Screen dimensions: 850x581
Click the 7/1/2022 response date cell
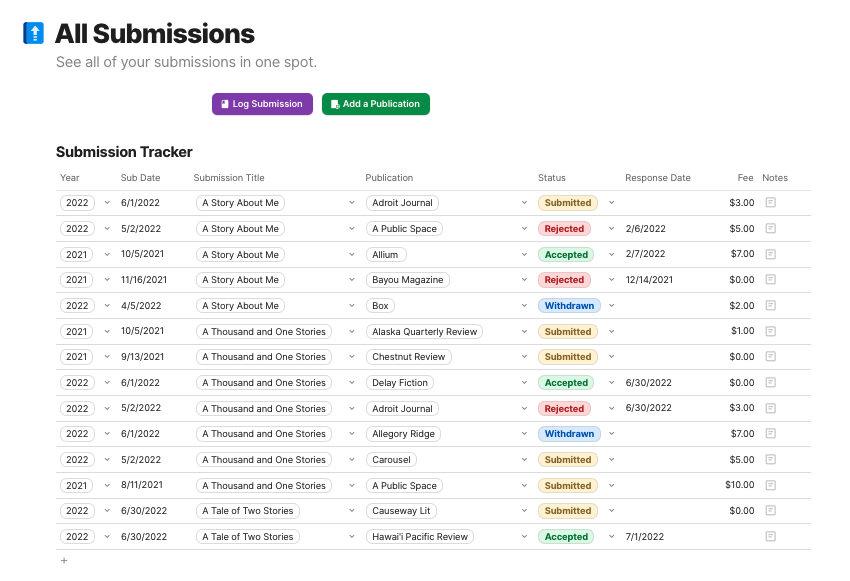pos(645,537)
